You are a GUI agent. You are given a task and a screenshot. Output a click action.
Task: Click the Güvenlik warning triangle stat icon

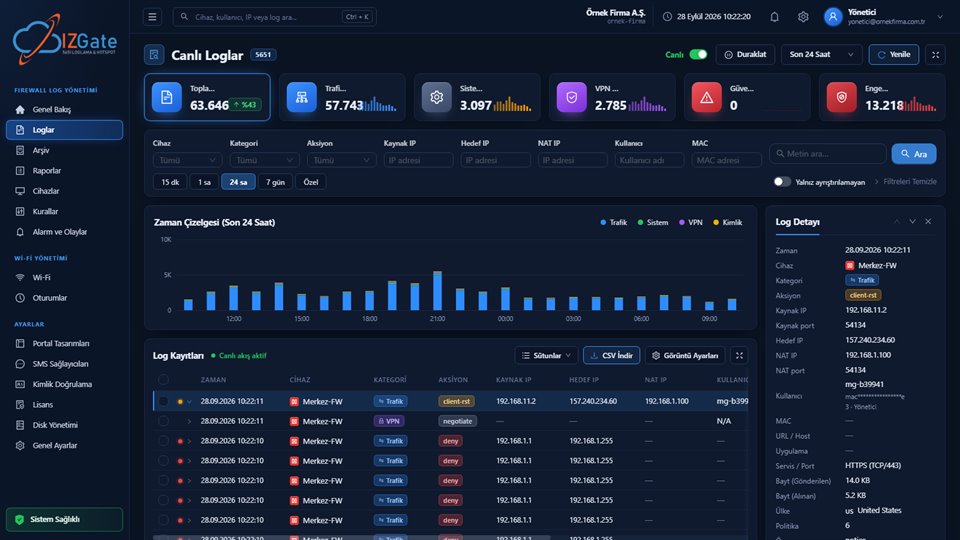[x=707, y=97]
